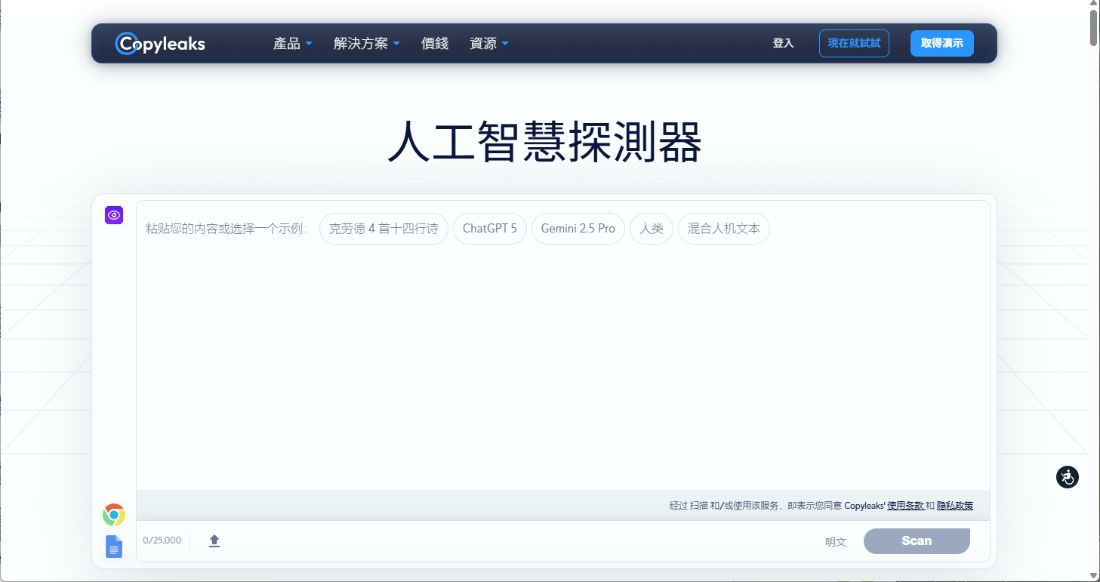
Task: Click the 登入 menu item
Action: click(x=784, y=43)
